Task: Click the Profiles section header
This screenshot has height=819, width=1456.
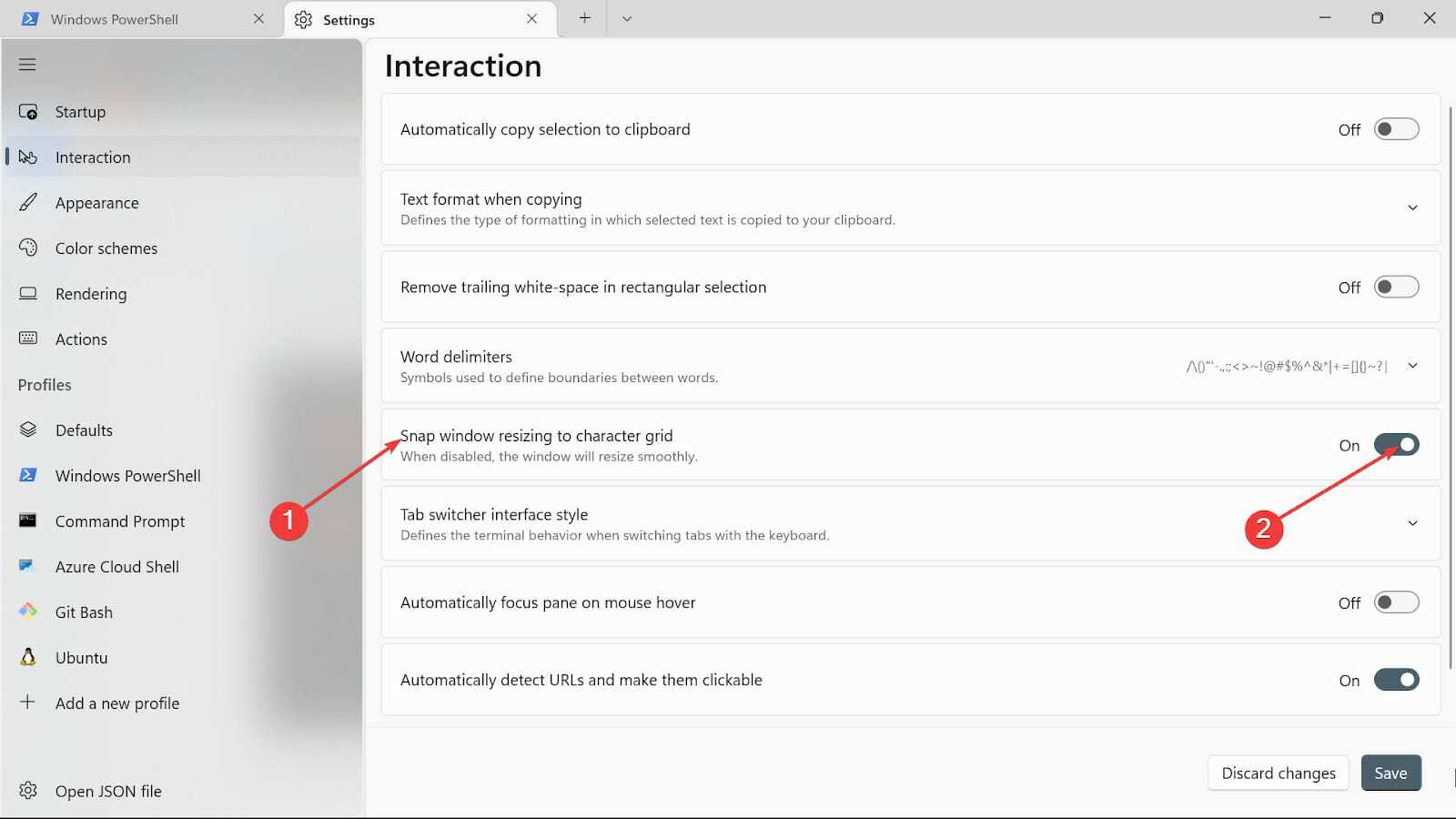Action: point(45,385)
